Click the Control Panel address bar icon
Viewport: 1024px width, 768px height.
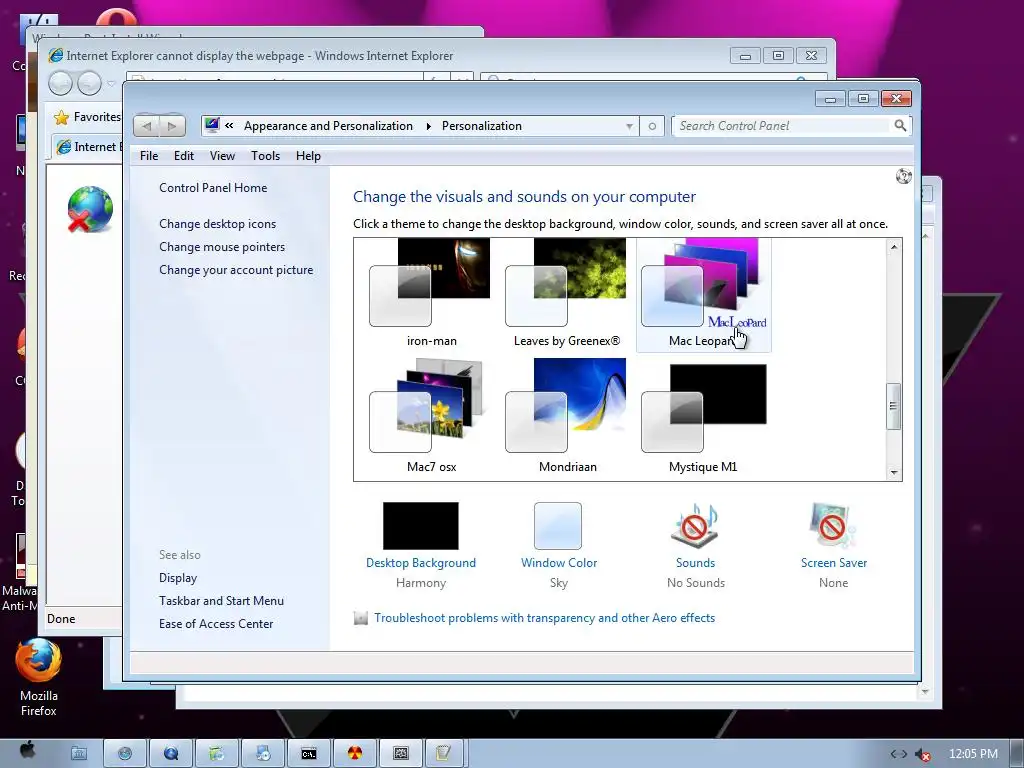212,125
